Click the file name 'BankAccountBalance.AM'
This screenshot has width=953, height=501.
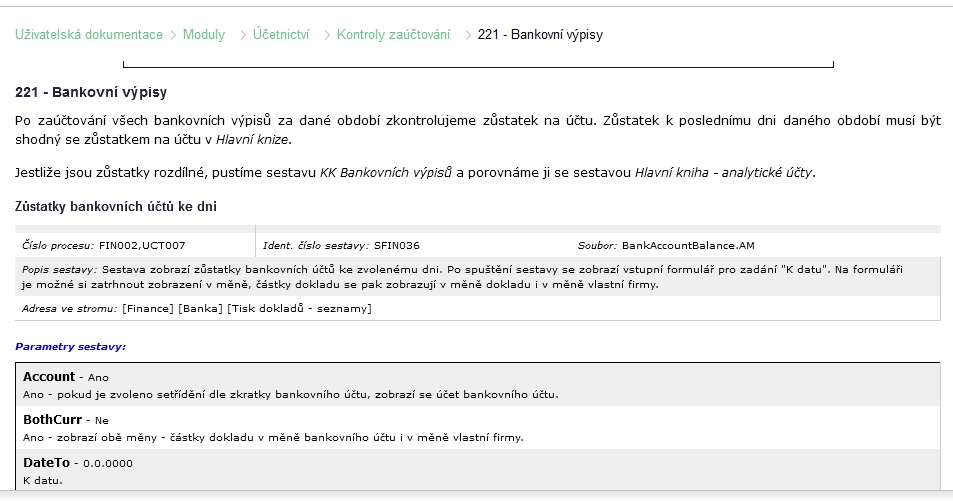click(688, 246)
